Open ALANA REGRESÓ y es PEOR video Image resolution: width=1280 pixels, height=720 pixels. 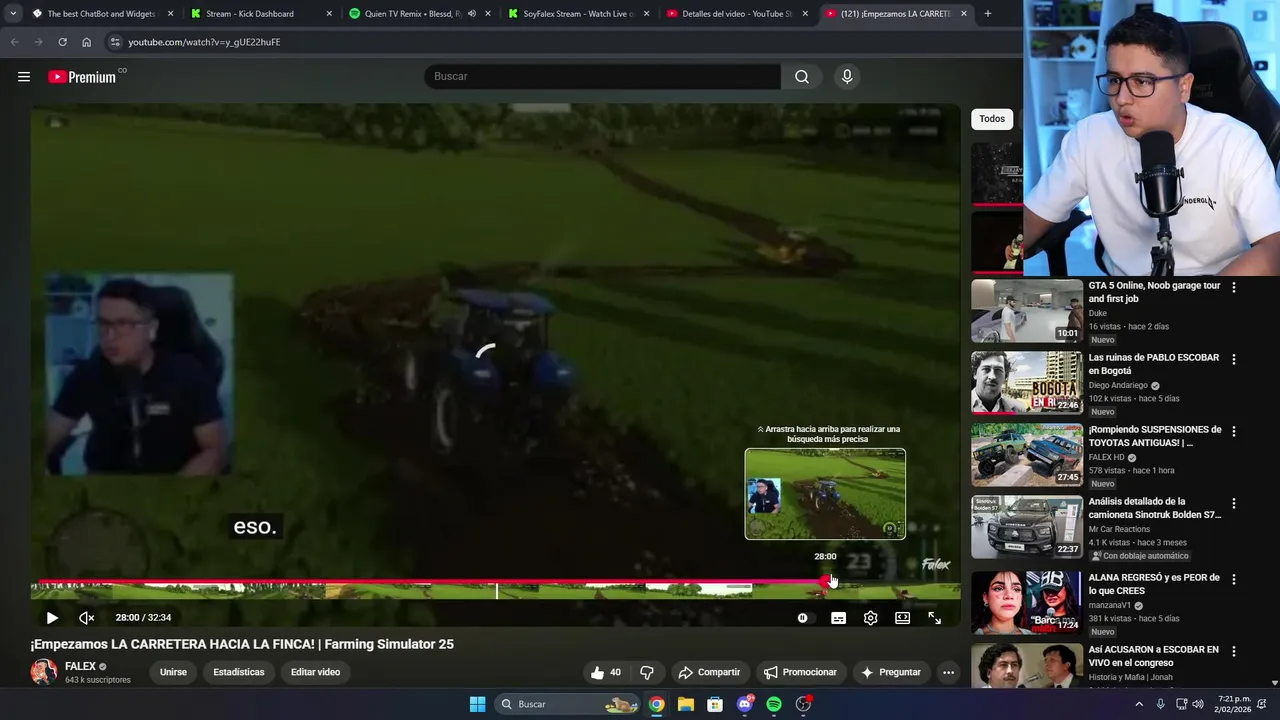1154,584
